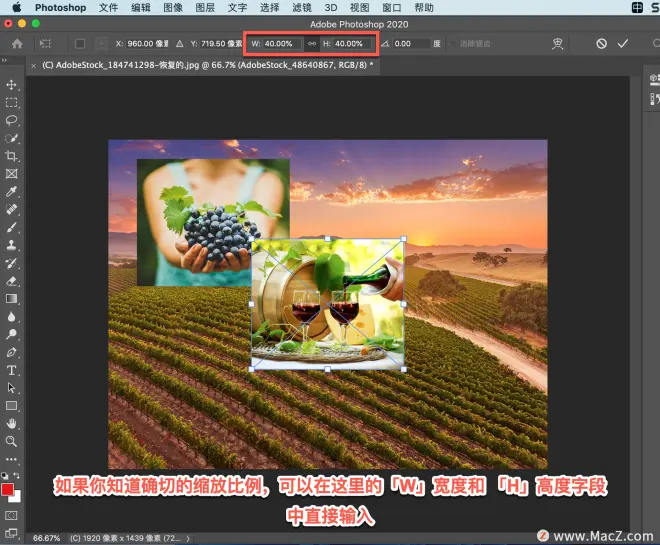Select the History Brush tool
Image resolution: width=660 pixels, height=545 pixels.
click(x=11, y=263)
